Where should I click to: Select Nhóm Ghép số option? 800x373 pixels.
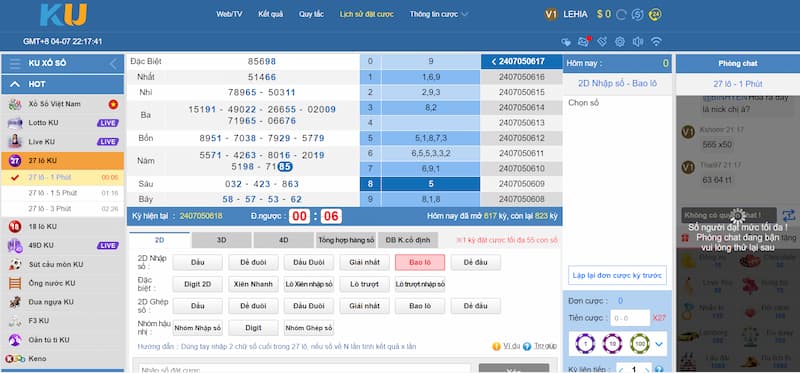coord(309,328)
